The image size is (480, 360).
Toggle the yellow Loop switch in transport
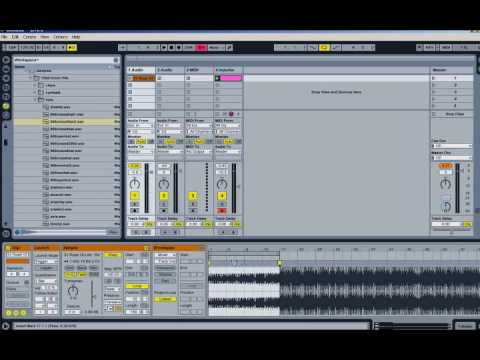click(x=324, y=48)
